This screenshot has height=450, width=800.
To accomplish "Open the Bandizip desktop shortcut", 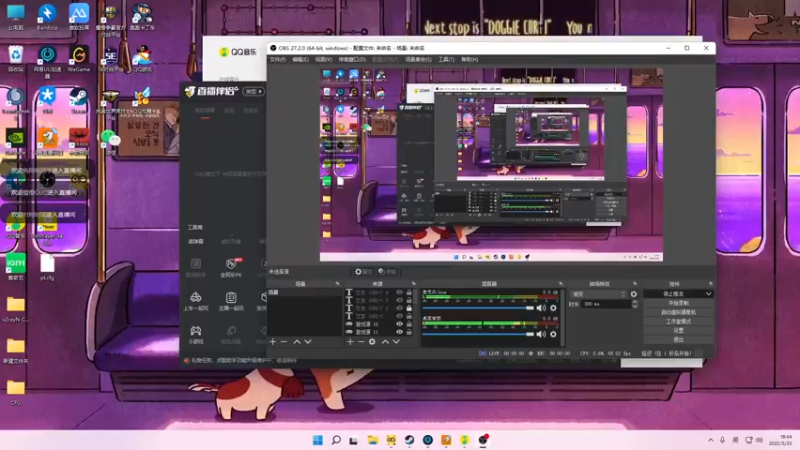I will [x=47, y=17].
